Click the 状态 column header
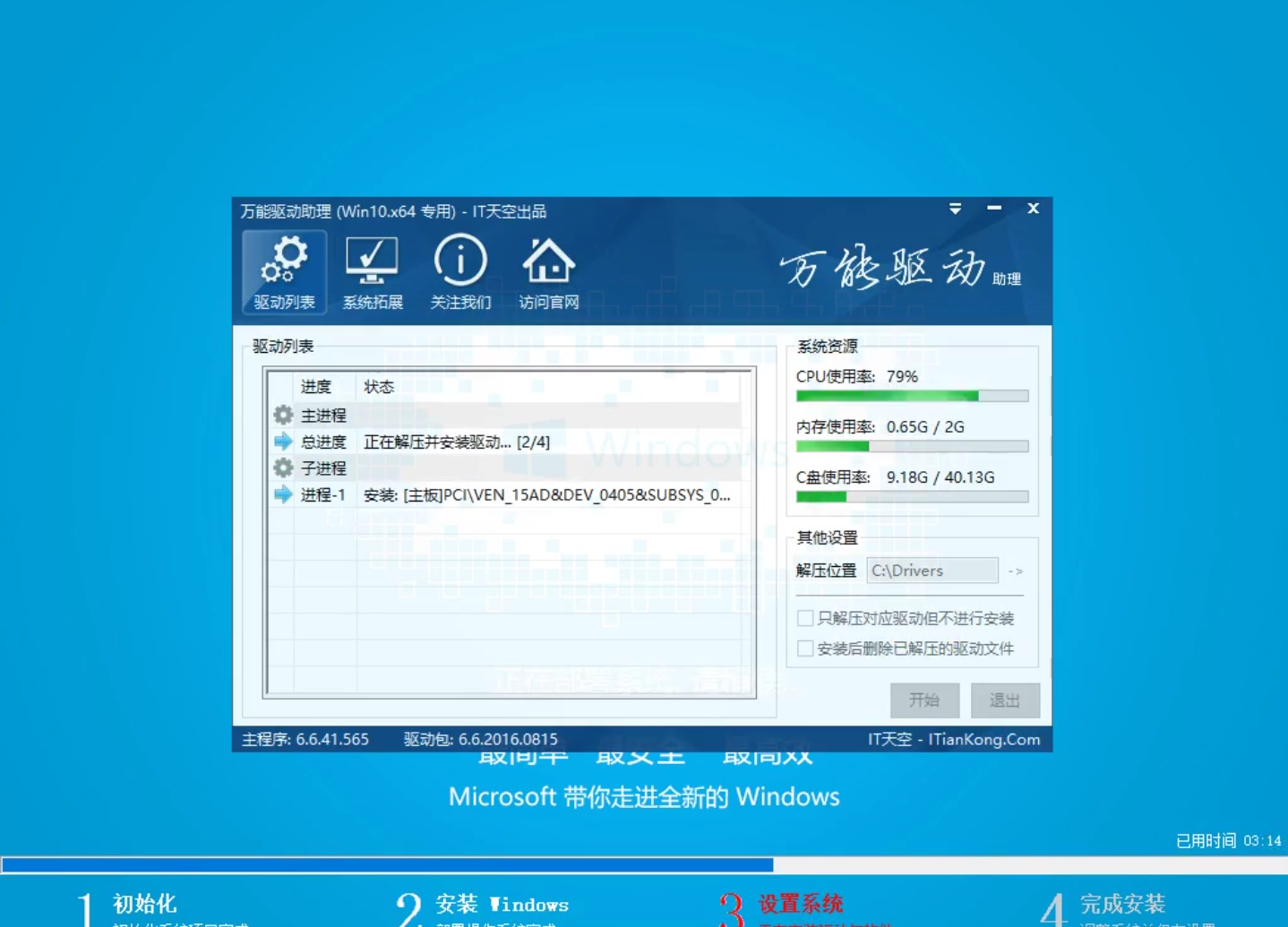Image resolution: width=1288 pixels, height=927 pixels. [x=379, y=387]
